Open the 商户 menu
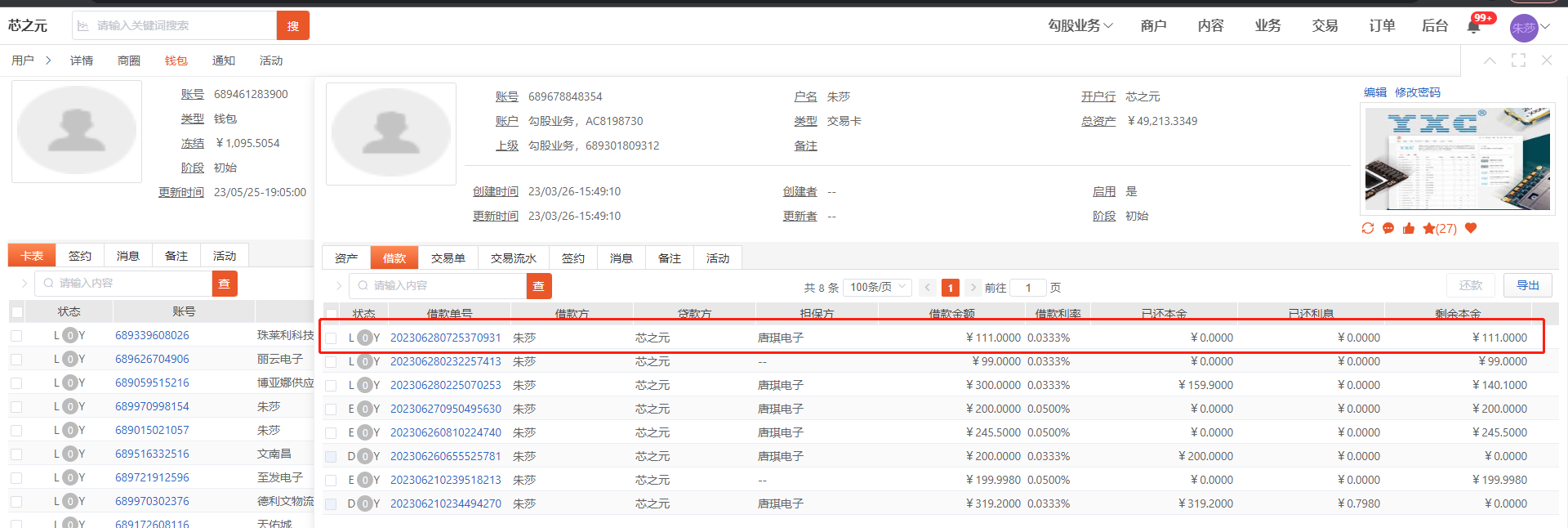1568x528 pixels. coord(1153,26)
